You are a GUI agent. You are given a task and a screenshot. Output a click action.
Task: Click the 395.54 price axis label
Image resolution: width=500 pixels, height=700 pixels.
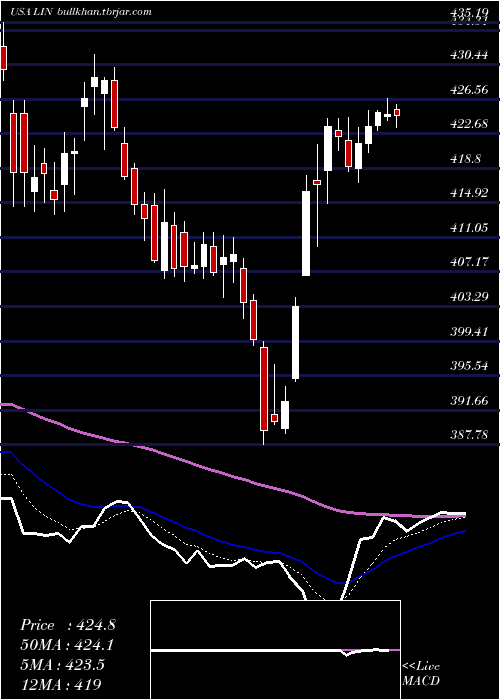(x=467, y=366)
